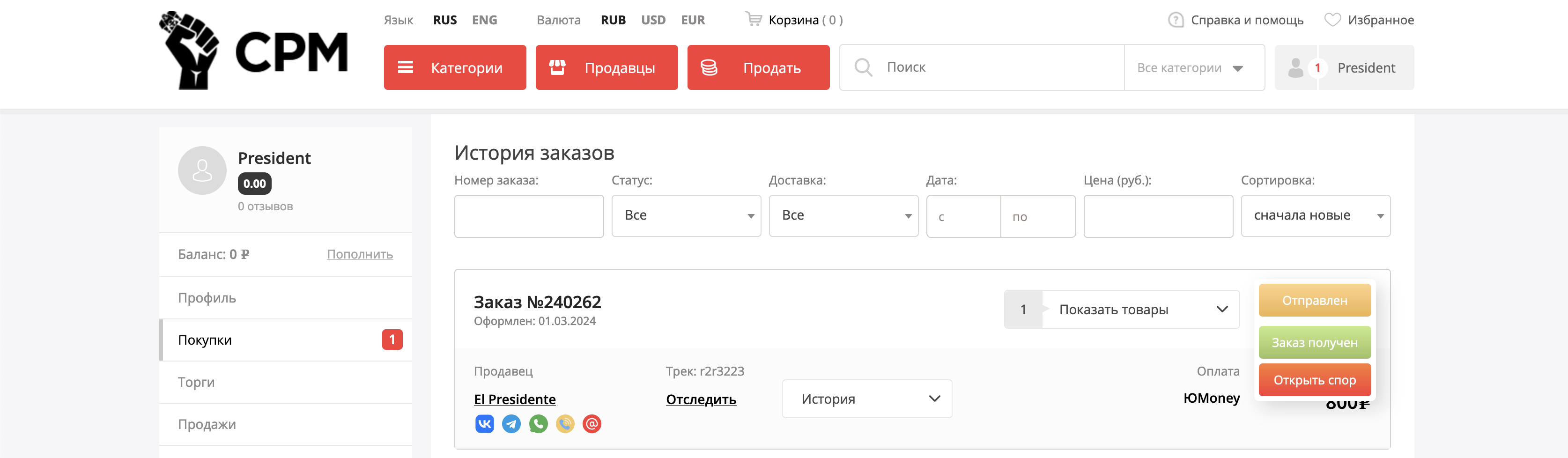This screenshot has height=458, width=1568.
Task: Contact seller via Viber icon
Action: (565, 423)
